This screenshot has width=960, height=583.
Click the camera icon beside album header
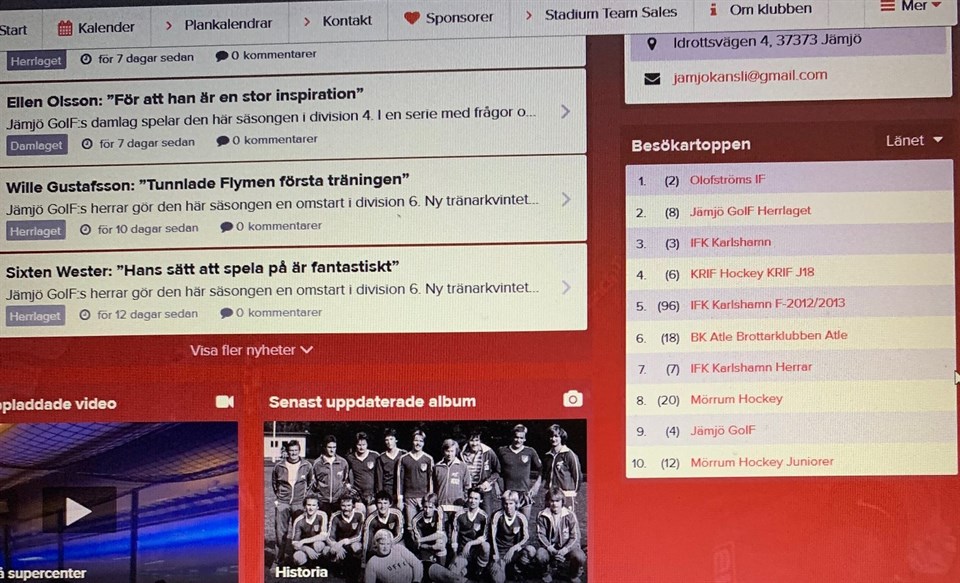[x=573, y=399]
